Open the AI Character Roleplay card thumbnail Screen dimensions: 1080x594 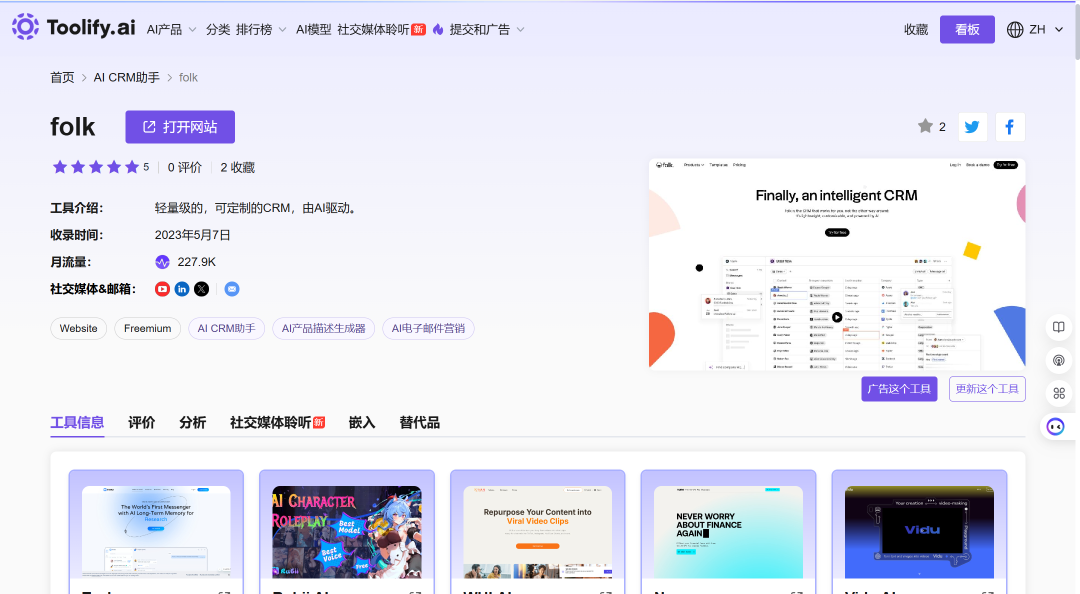point(347,532)
